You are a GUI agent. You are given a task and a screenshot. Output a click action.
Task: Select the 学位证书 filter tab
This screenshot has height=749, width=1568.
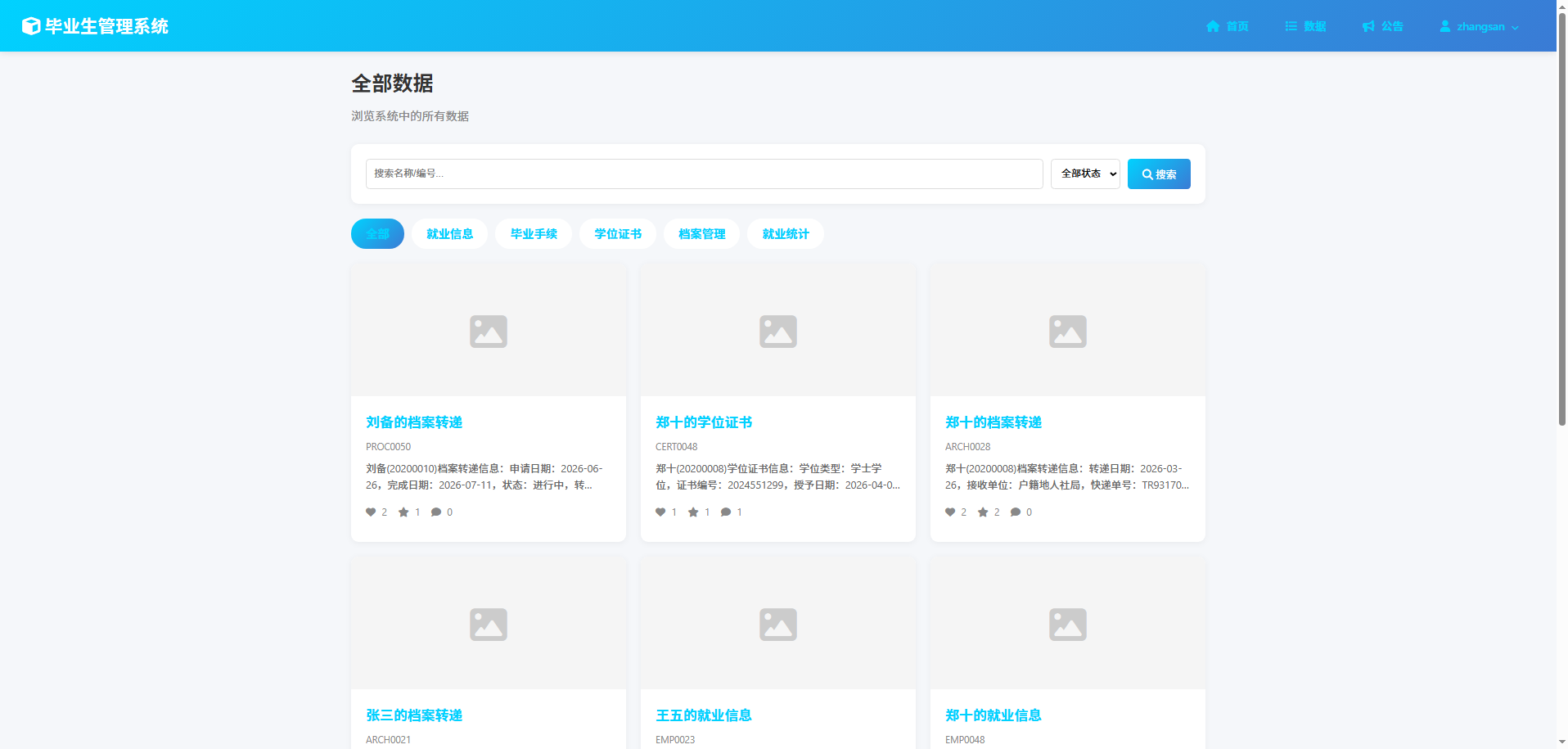pyautogui.click(x=618, y=234)
